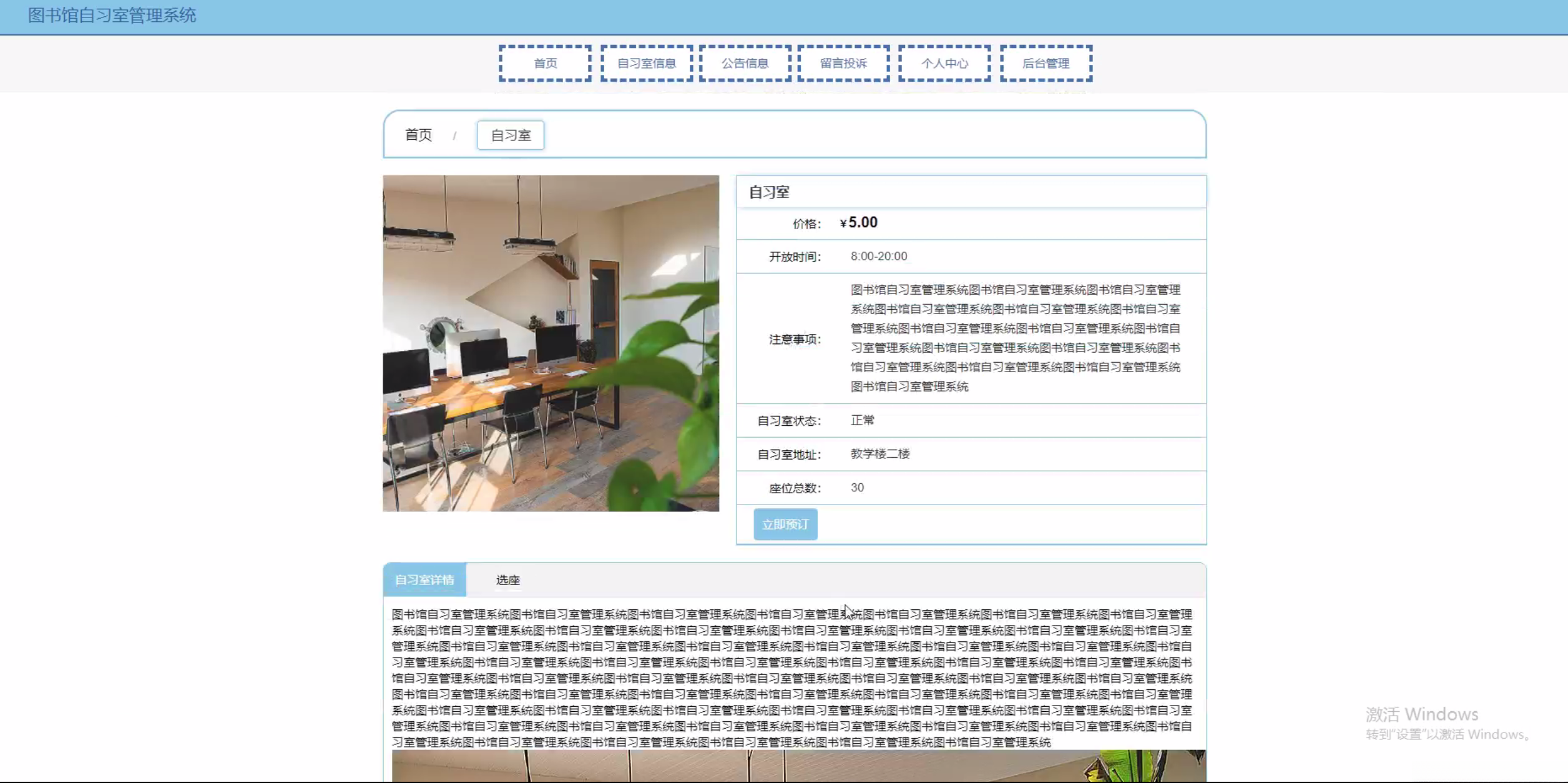Click the 8:00-20:00 opening time text
The height and width of the screenshot is (783, 1568).
coord(878,256)
